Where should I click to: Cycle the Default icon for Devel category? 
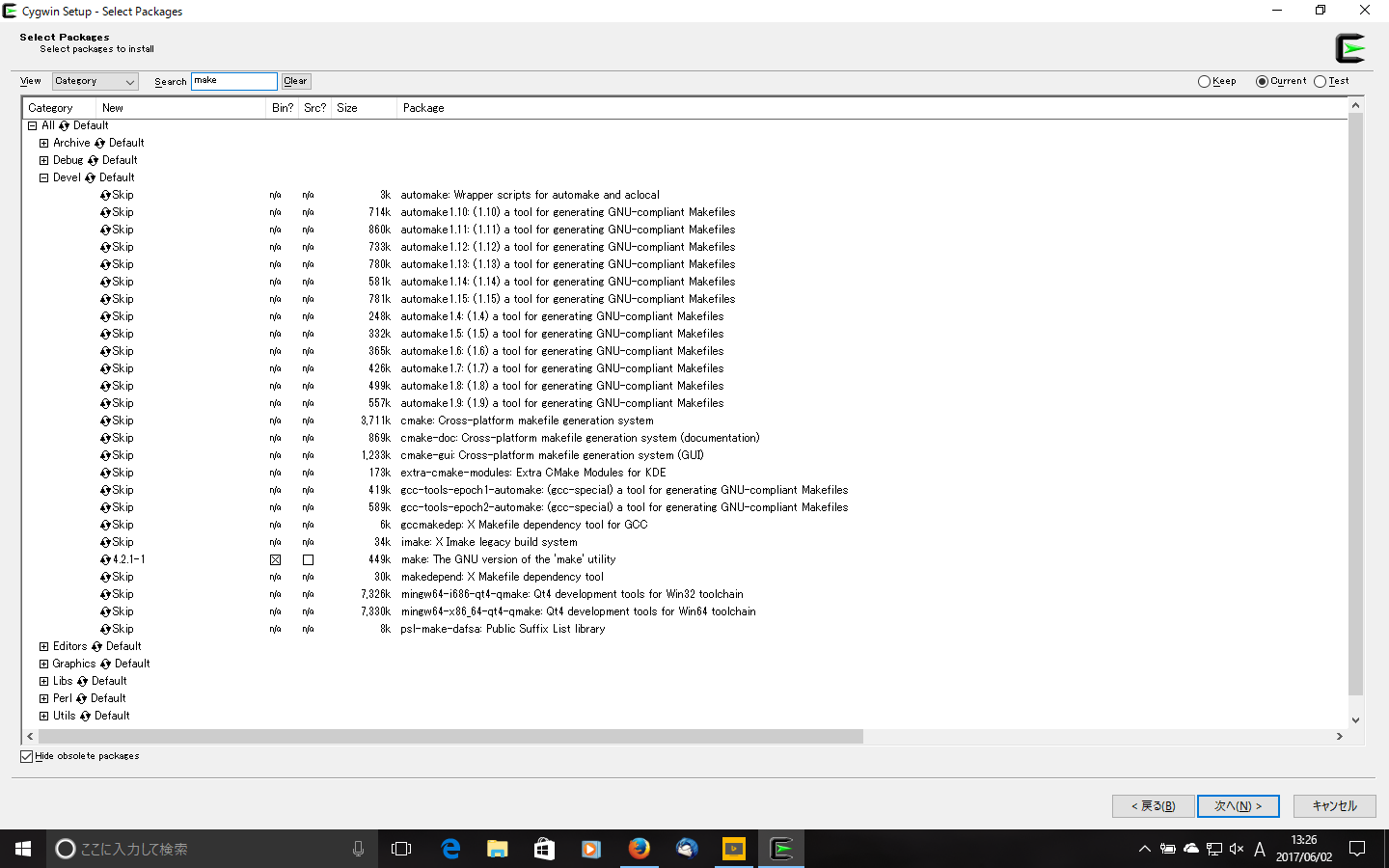91,177
